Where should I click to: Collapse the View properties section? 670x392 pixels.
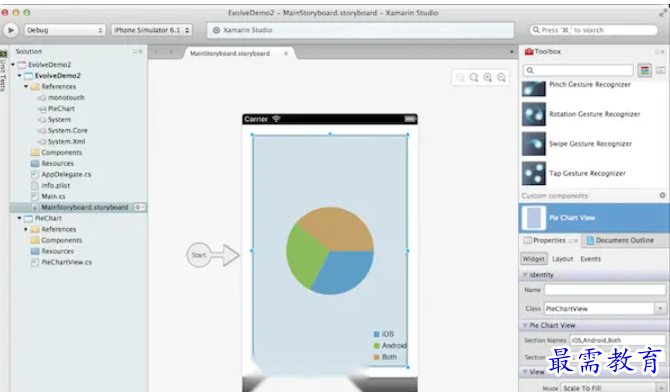pyautogui.click(x=525, y=371)
